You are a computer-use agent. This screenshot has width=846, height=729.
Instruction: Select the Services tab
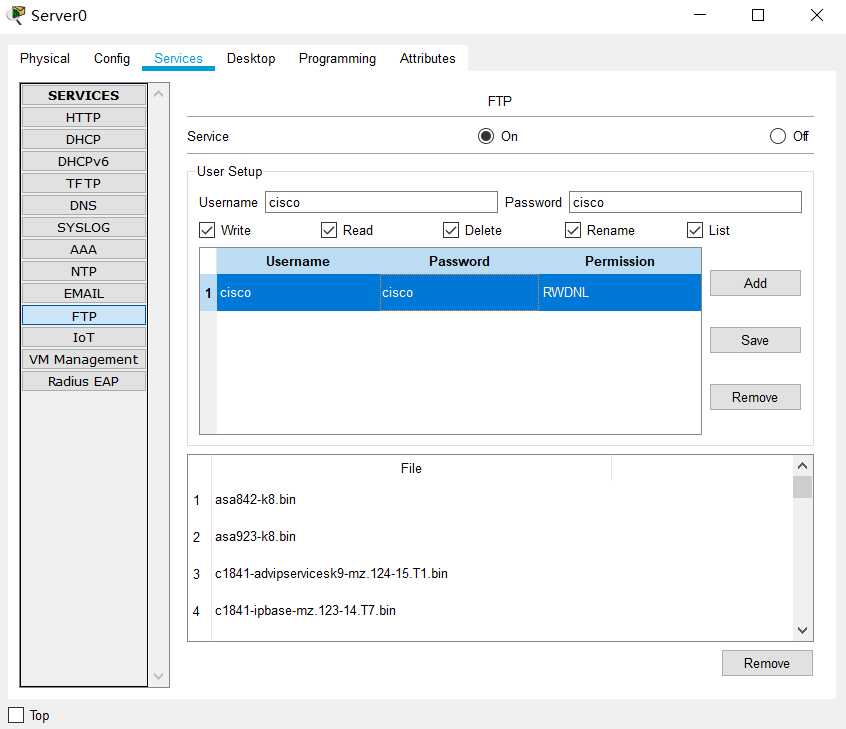click(178, 58)
